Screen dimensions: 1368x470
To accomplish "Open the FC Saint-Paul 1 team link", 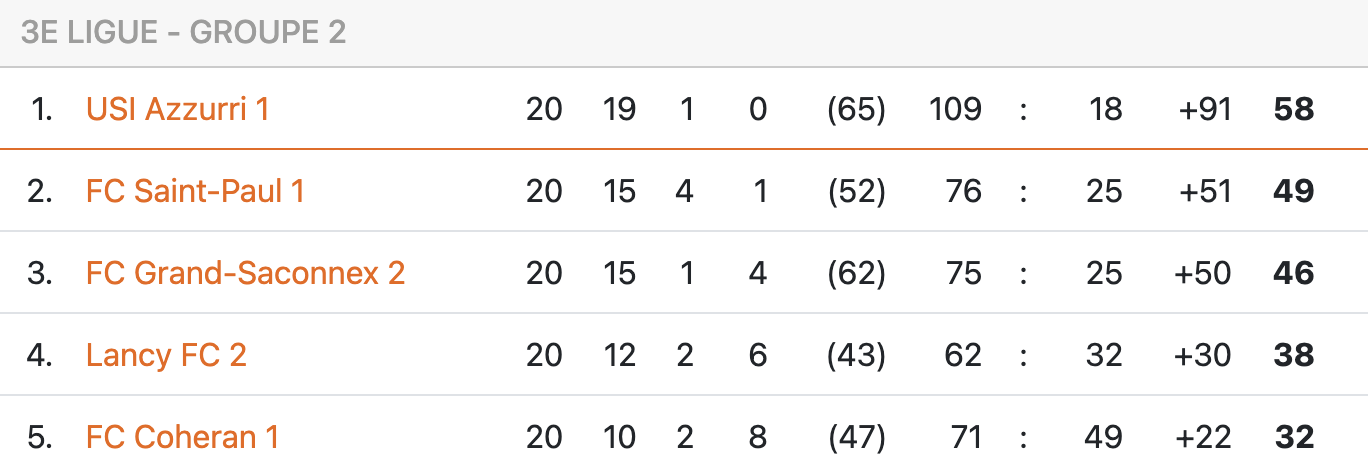I will click(195, 191).
